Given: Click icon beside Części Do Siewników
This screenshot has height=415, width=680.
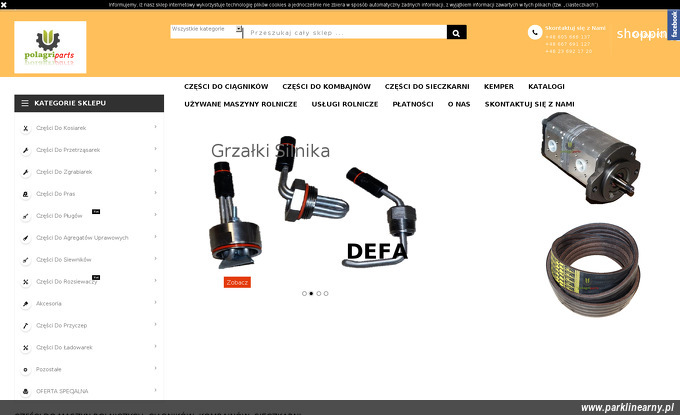Looking at the screenshot, I should 26,260.
